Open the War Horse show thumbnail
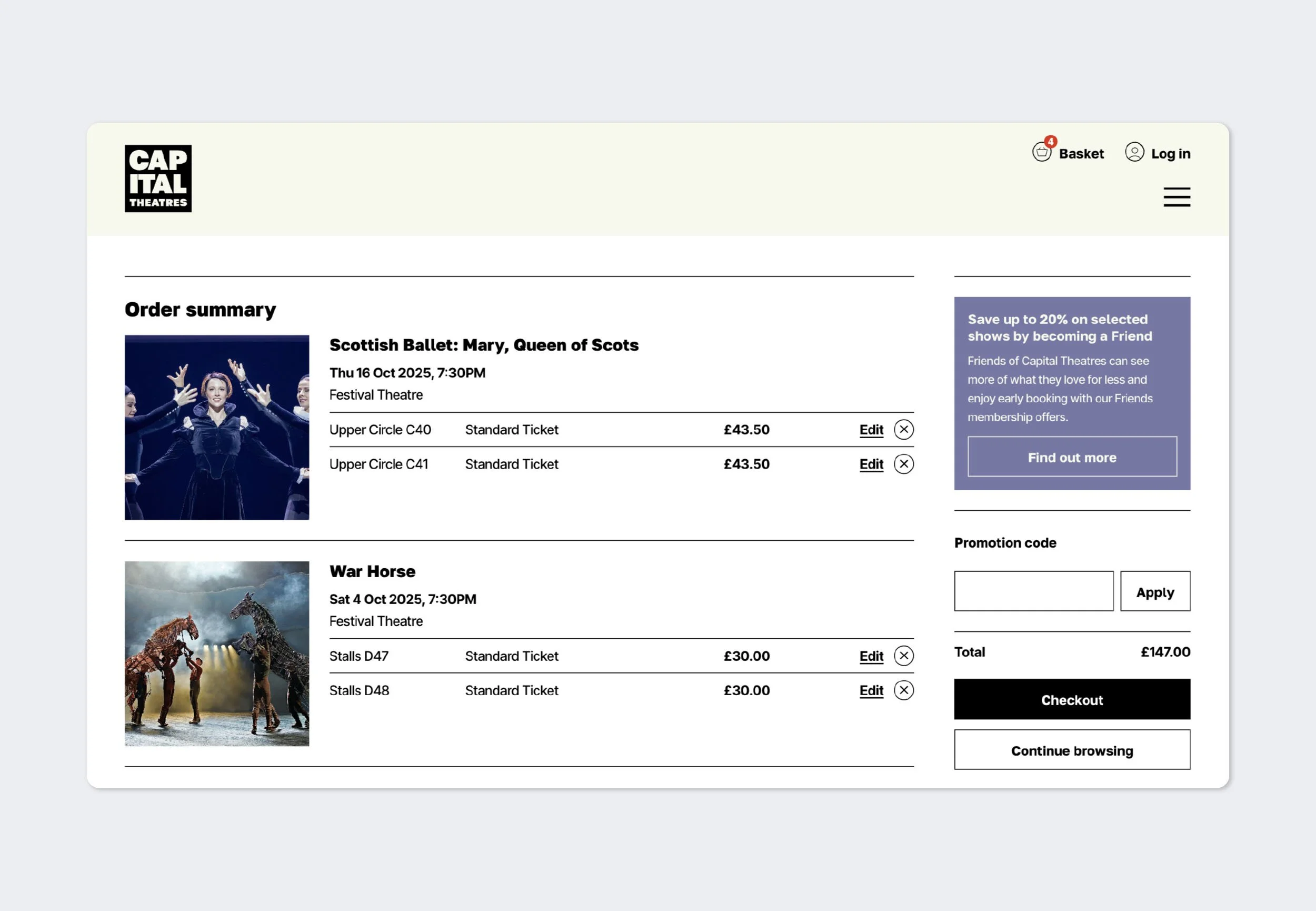1316x911 pixels. click(217, 653)
